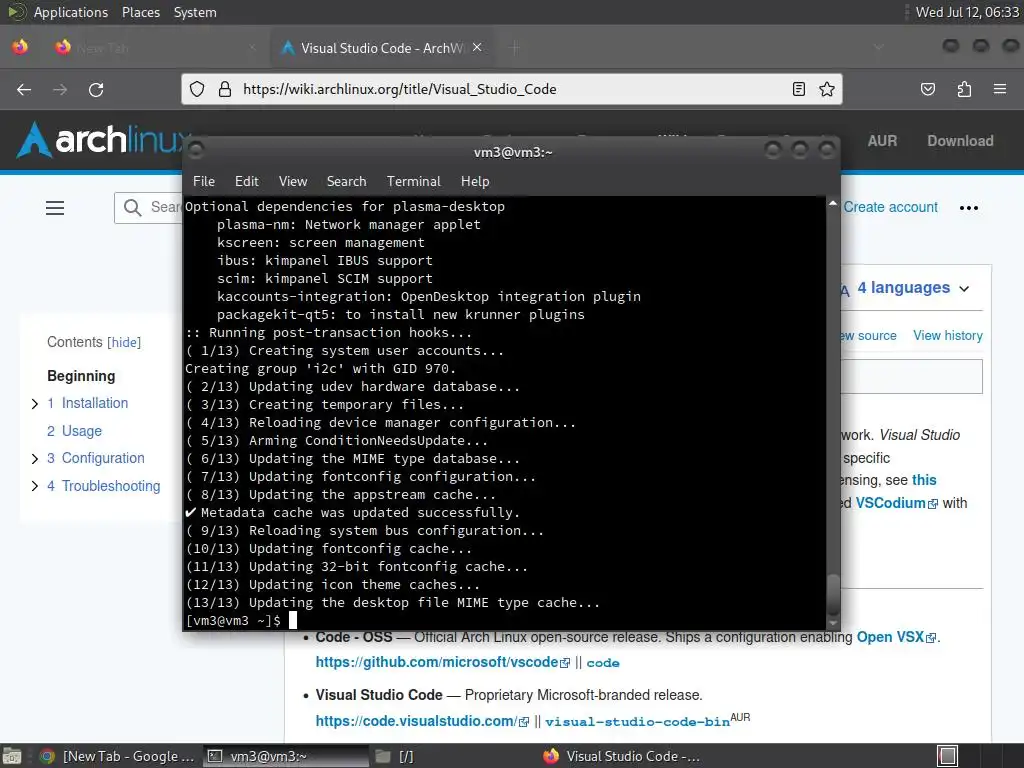Expand Configuration section in contents
Viewport: 1024px width, 768px height.
tap(35, 459)
